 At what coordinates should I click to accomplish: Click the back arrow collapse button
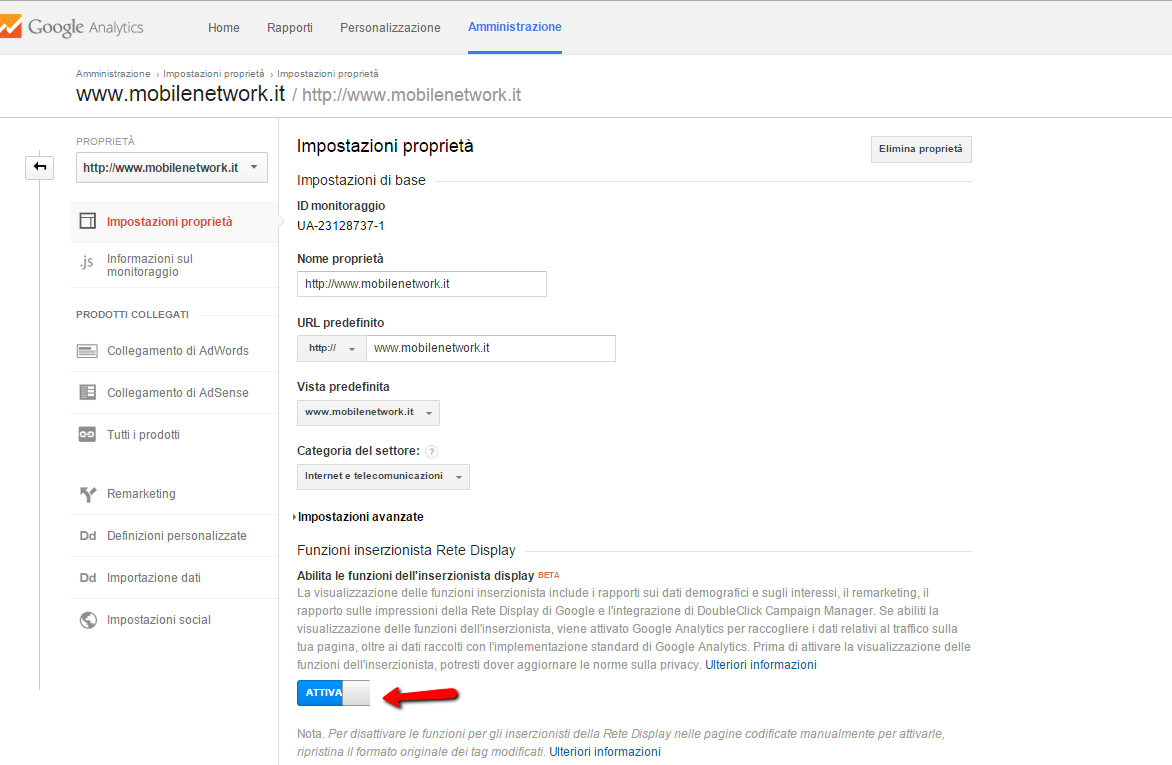pyautogui.click(x=40, y=167)
